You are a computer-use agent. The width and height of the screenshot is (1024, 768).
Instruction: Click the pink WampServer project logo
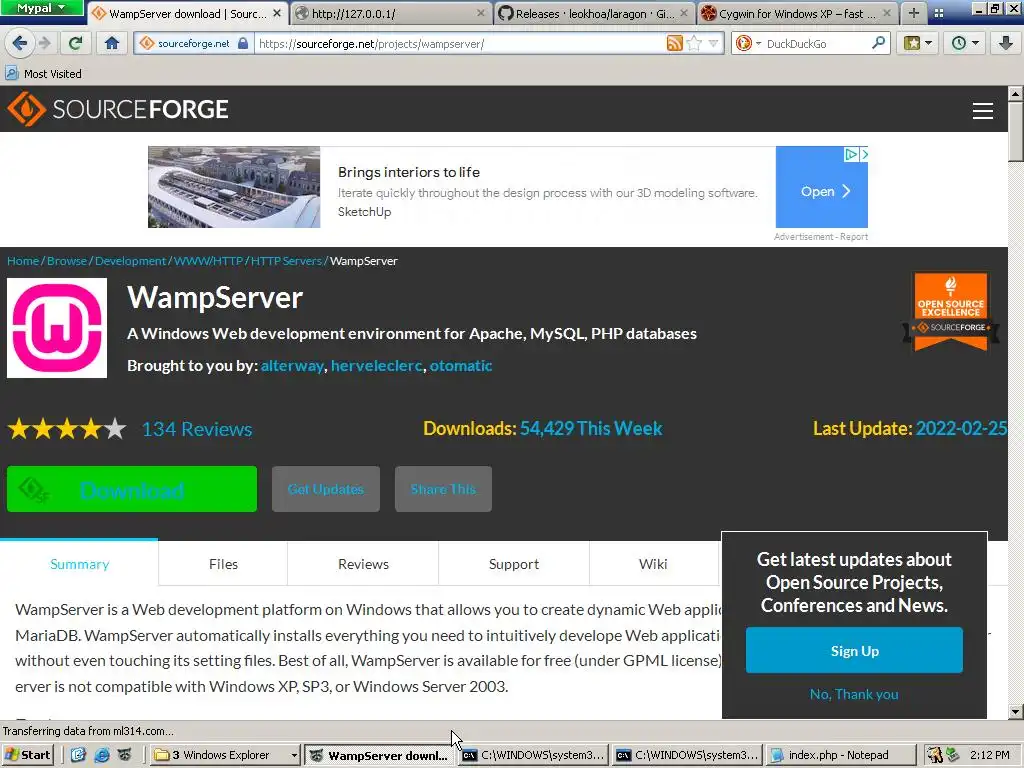[x=57, y=328]
